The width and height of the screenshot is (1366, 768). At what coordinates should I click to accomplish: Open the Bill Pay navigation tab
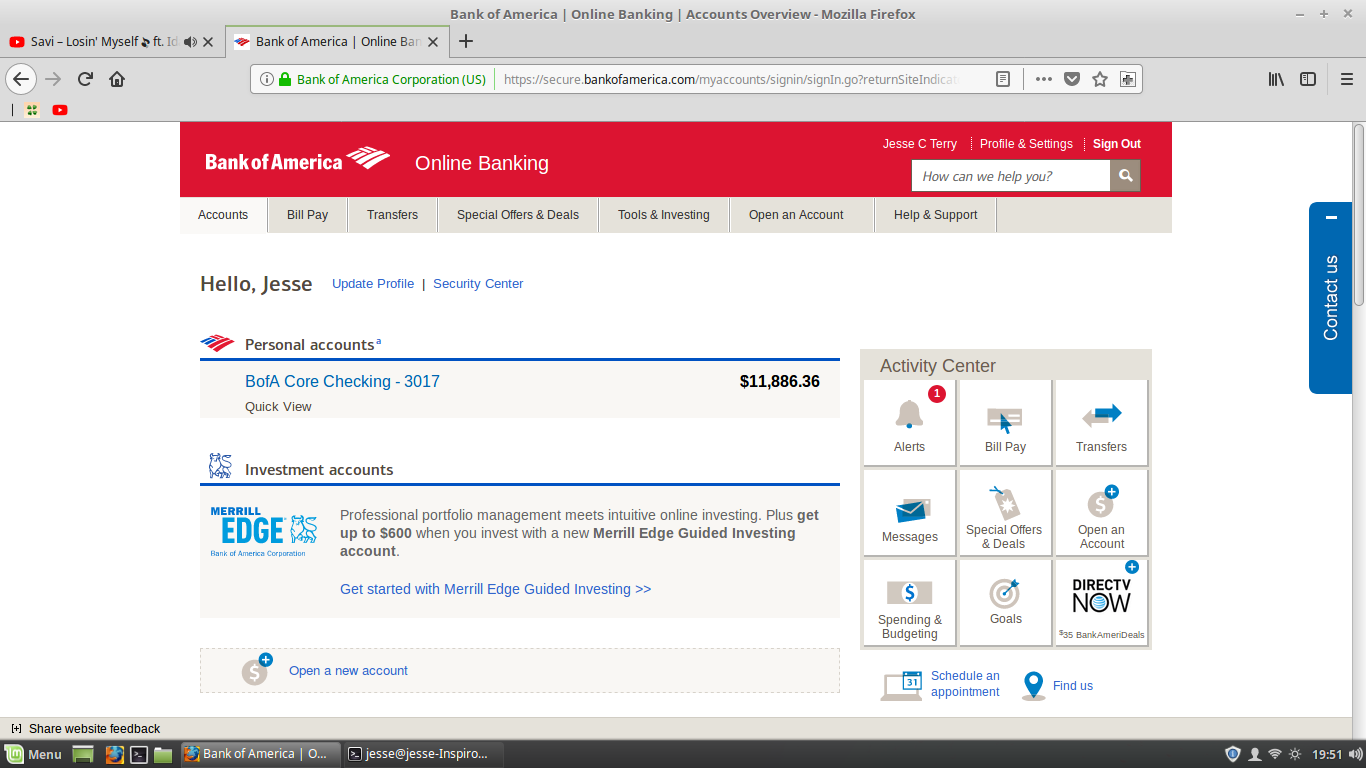point(307,215)
